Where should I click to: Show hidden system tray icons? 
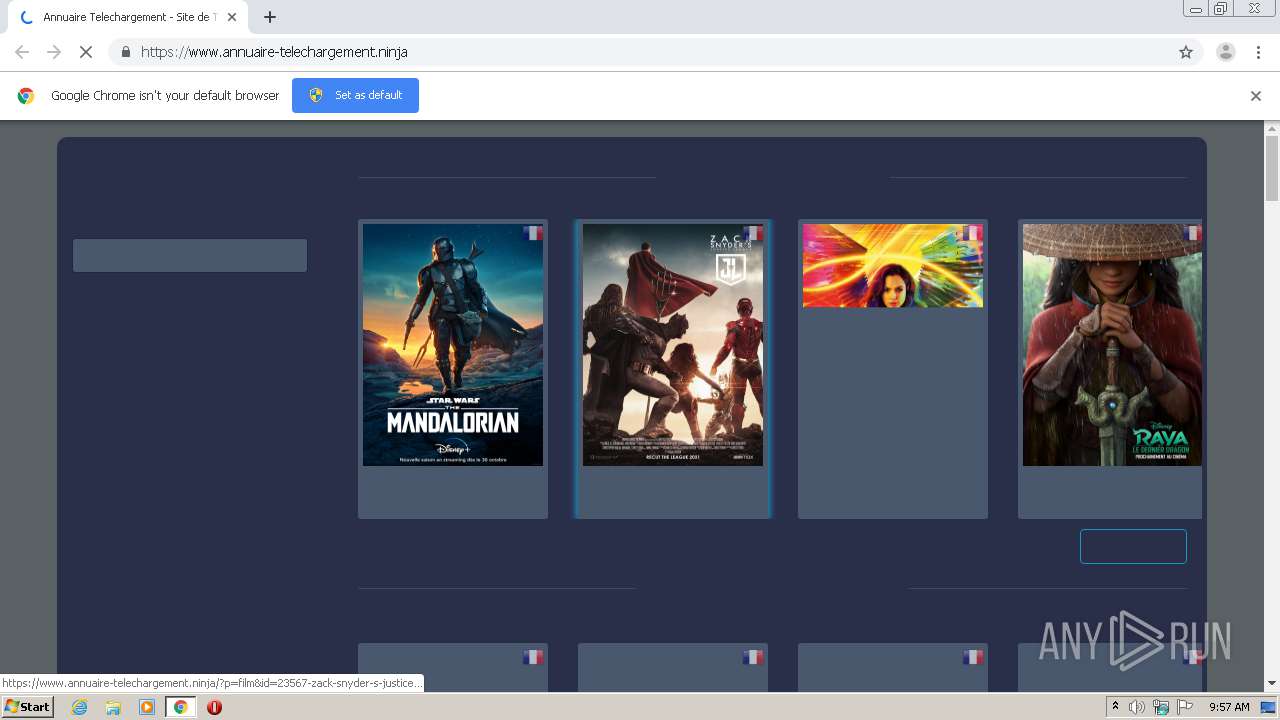(1115, 706)
